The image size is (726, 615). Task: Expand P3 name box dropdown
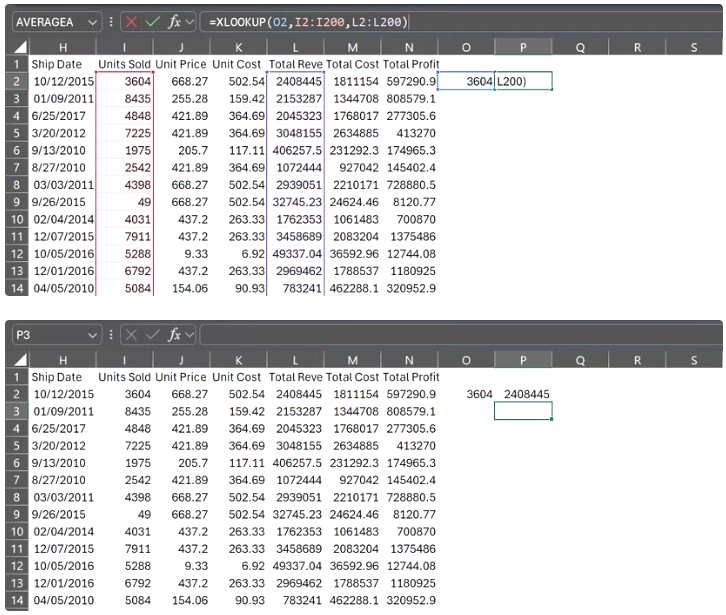point(93,335)
